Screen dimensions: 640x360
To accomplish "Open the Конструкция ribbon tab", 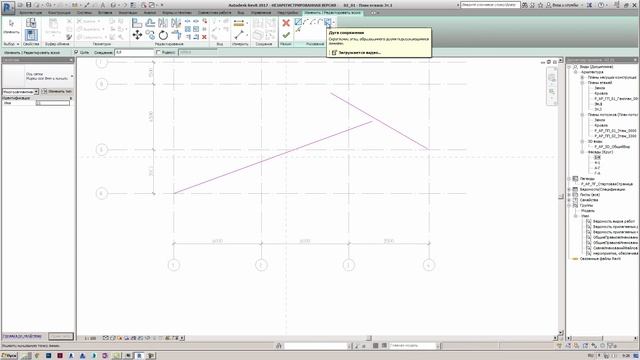I will pyautogui.click(x=60, y=13).
